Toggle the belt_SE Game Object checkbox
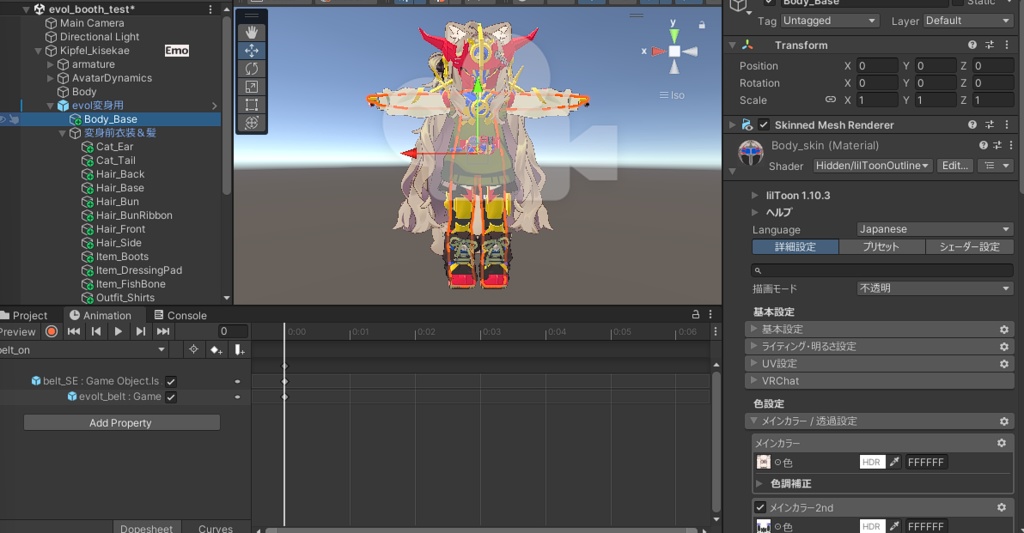The height and width of the screenshot is (533, 1024). (x=171, y=381)
